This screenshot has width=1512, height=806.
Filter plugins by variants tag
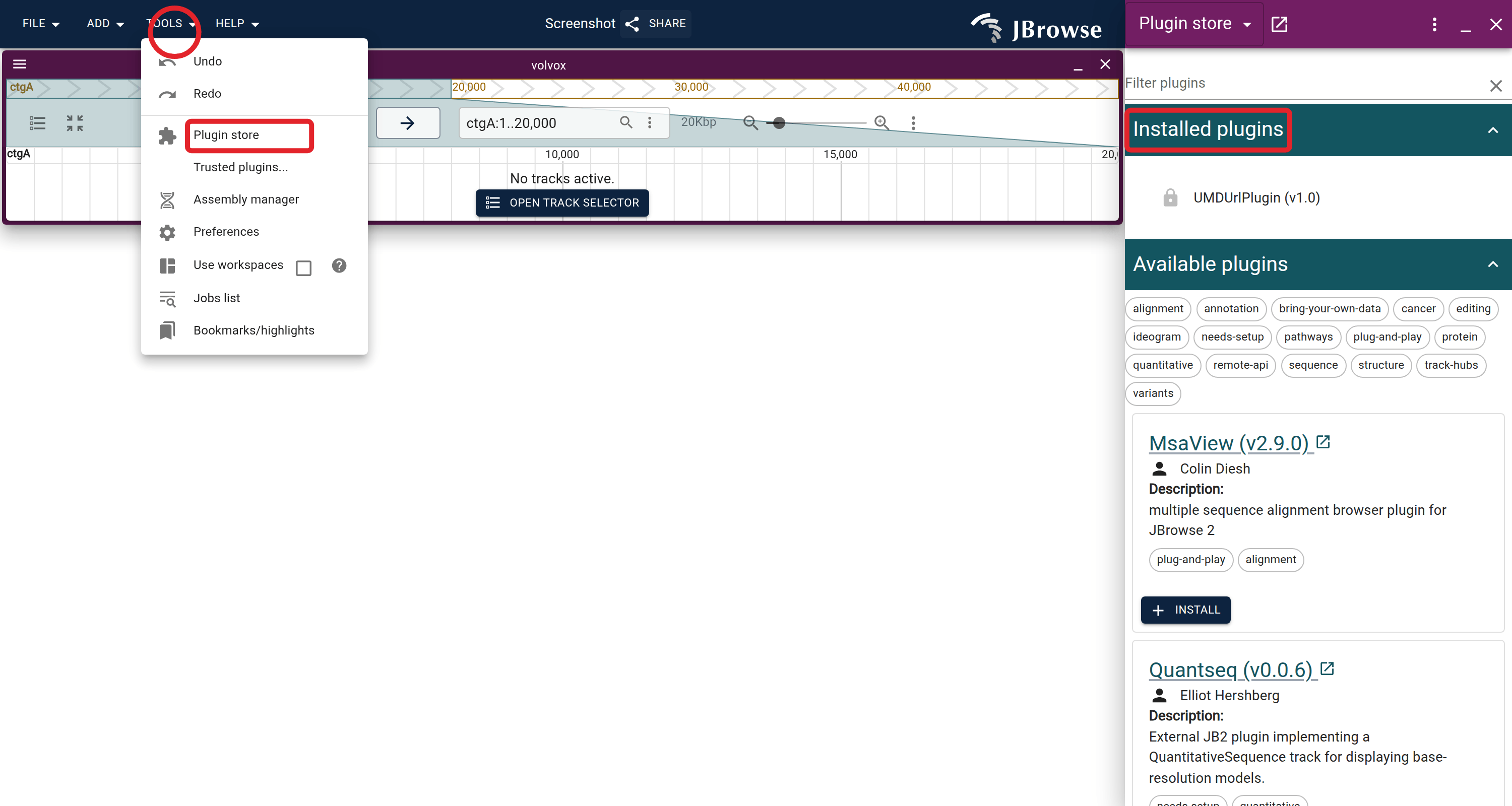(1153, 393)
